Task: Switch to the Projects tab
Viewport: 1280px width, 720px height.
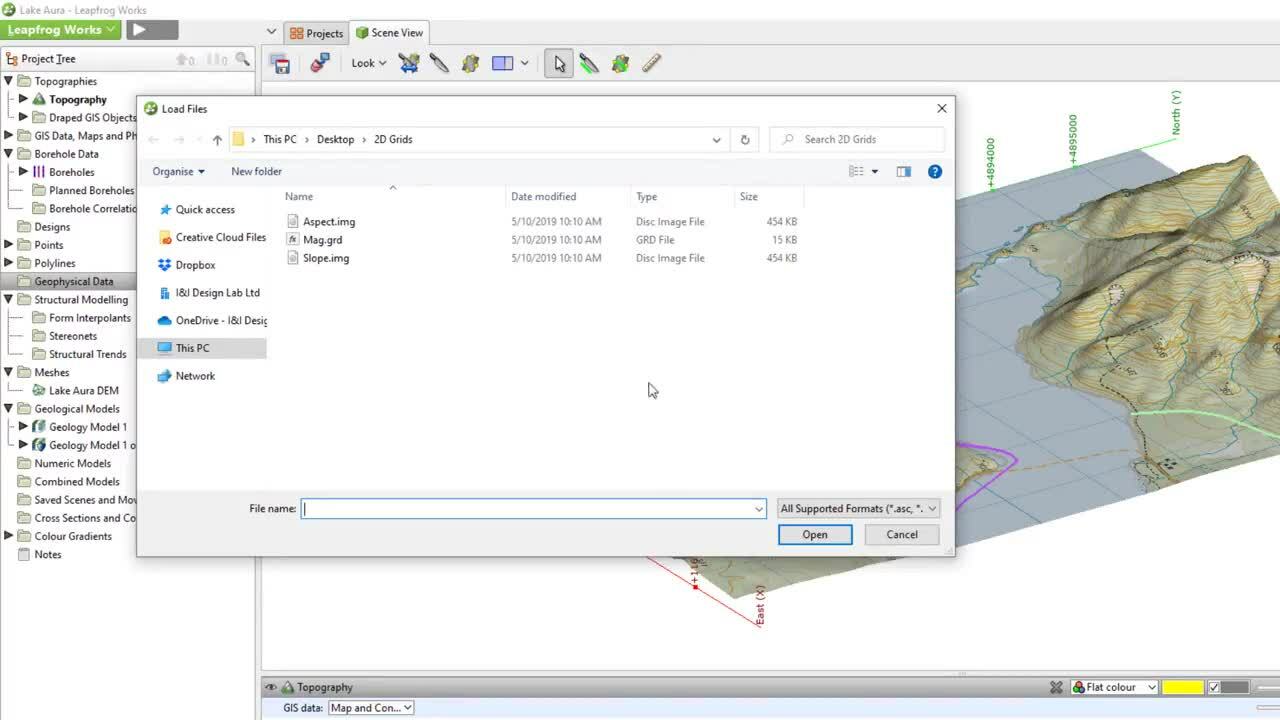Action: [x=316, y=33]
